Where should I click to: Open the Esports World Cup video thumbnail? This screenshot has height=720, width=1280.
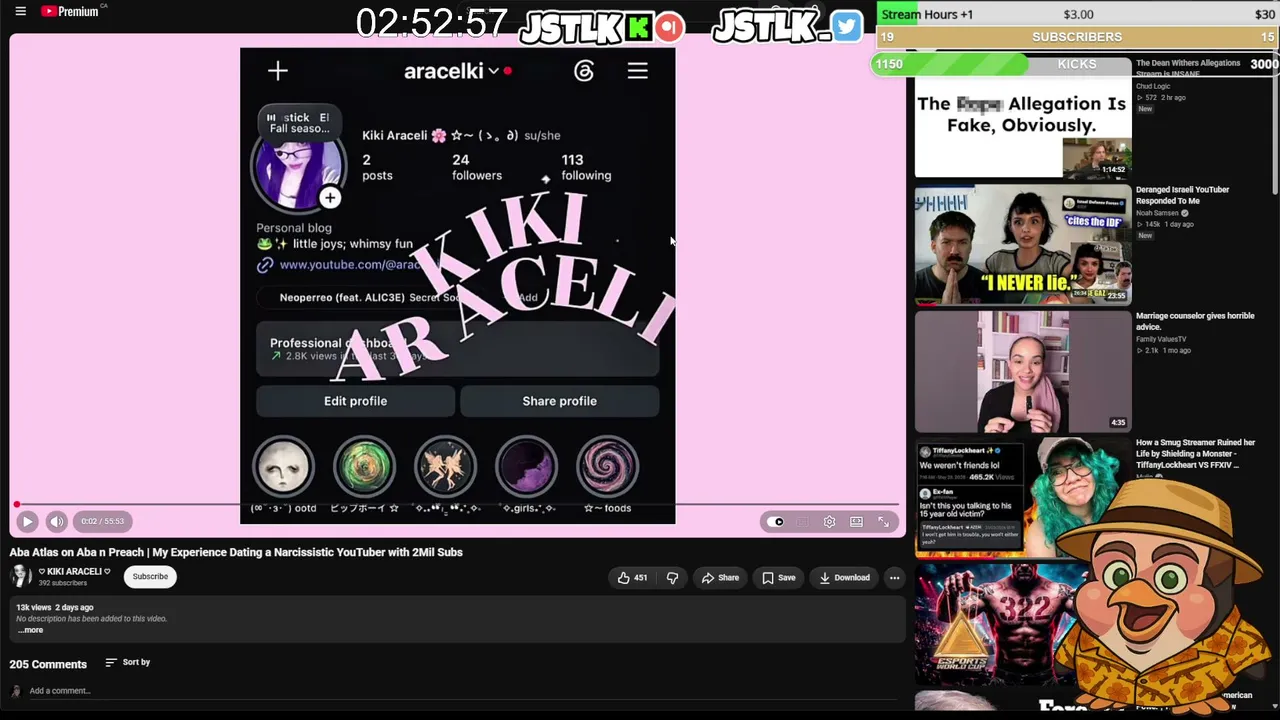[x=1000, y=624]
